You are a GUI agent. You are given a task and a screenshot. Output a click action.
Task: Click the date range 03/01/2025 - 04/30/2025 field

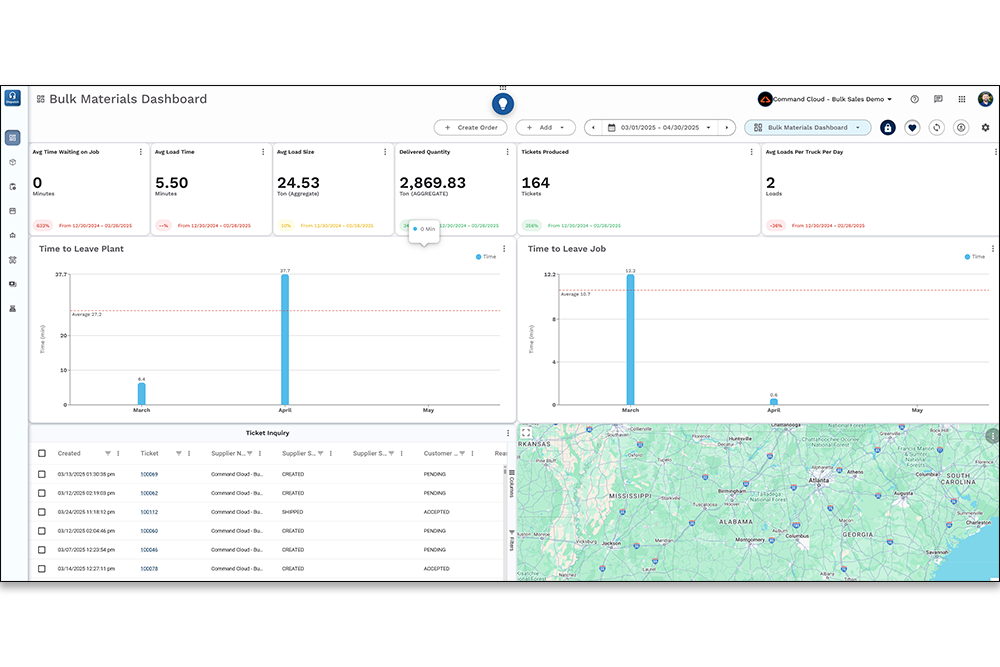(x=660, y=128)
